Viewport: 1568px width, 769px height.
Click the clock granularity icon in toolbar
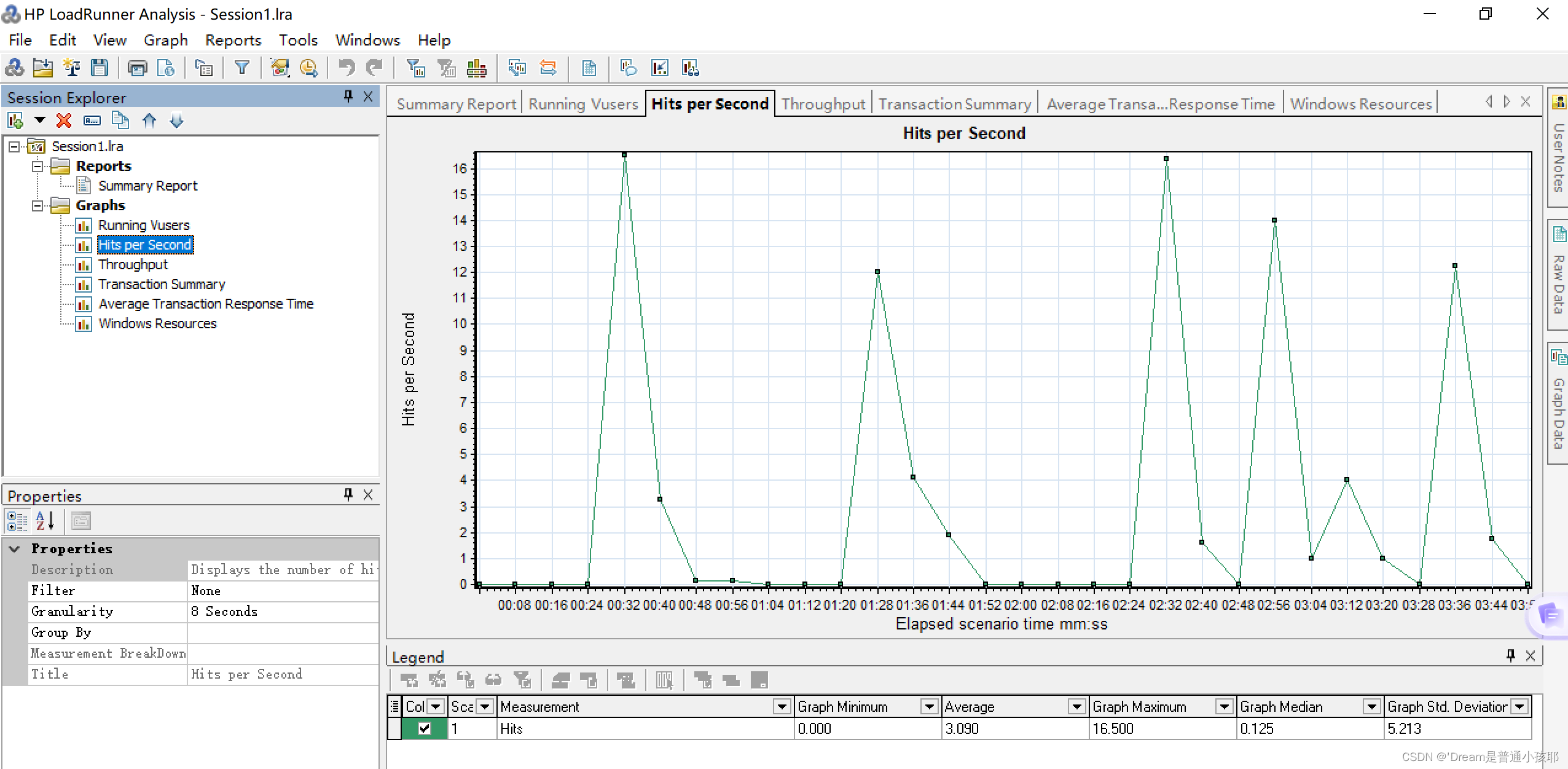[x=308, y=68]
